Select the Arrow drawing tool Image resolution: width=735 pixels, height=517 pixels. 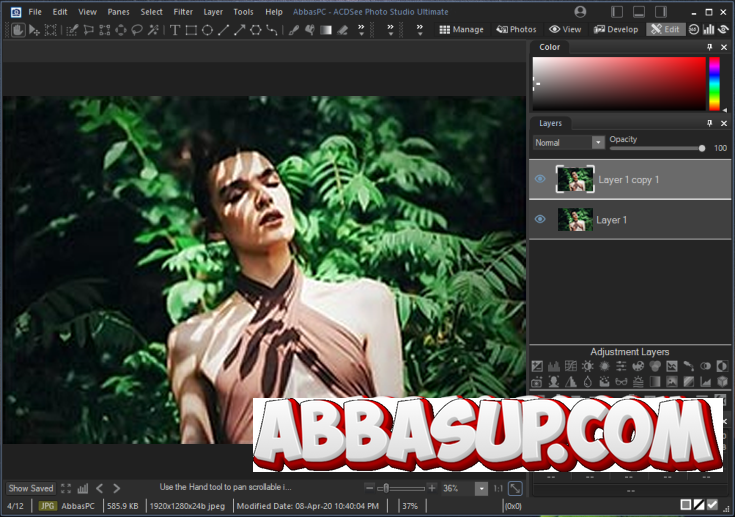239,30
